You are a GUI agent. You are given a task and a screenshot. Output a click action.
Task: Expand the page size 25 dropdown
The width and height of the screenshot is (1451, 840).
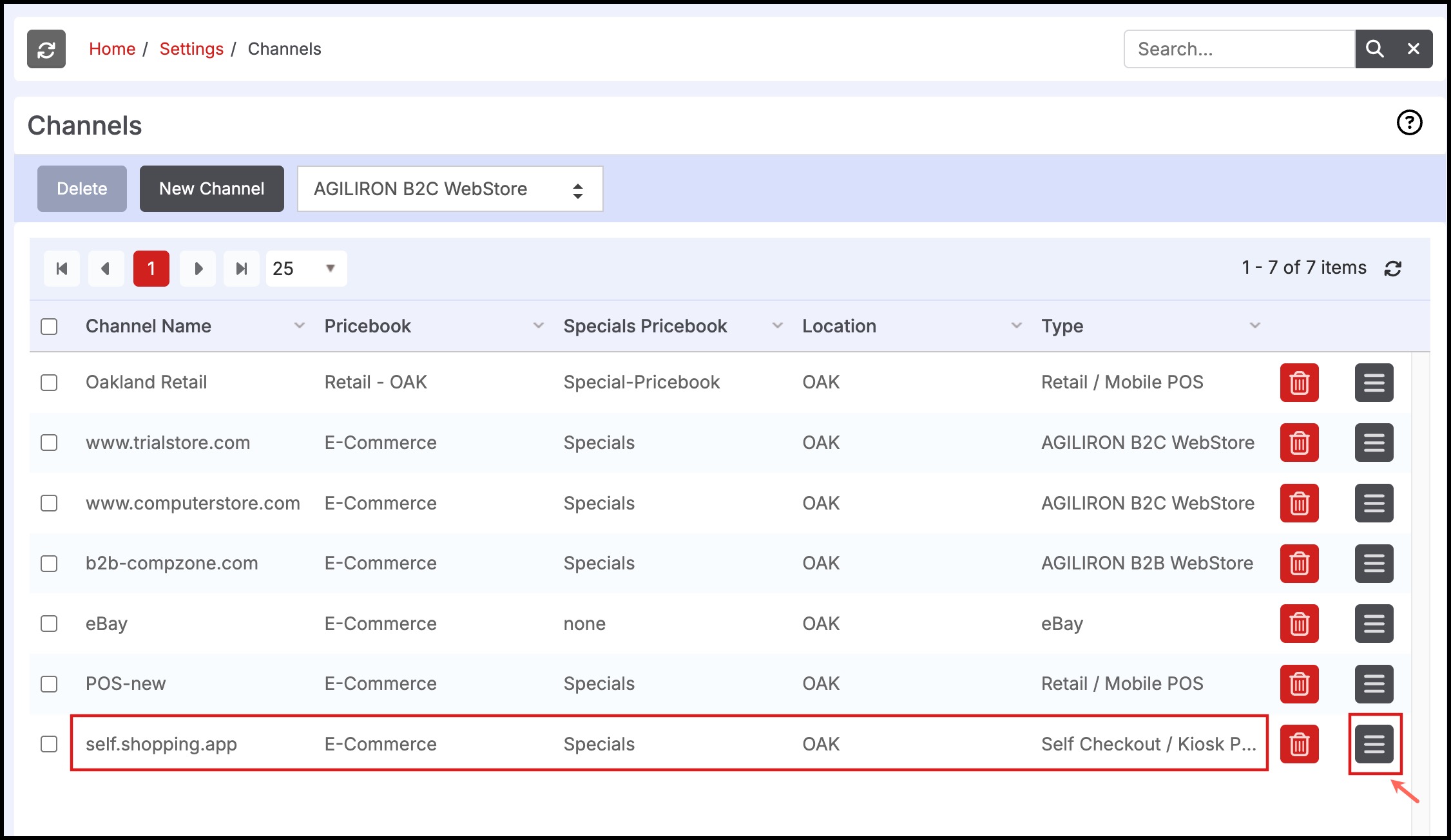pyautogui.click(x=306, y=269)
